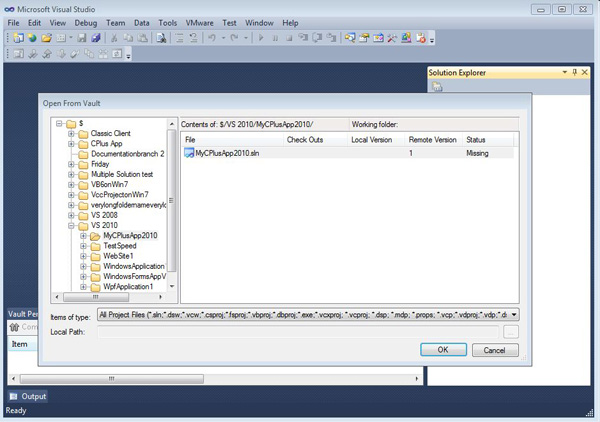Click the folder tree vertical scrollbar
The width and height of the screenshot is (600, 422).
point(172,200)
